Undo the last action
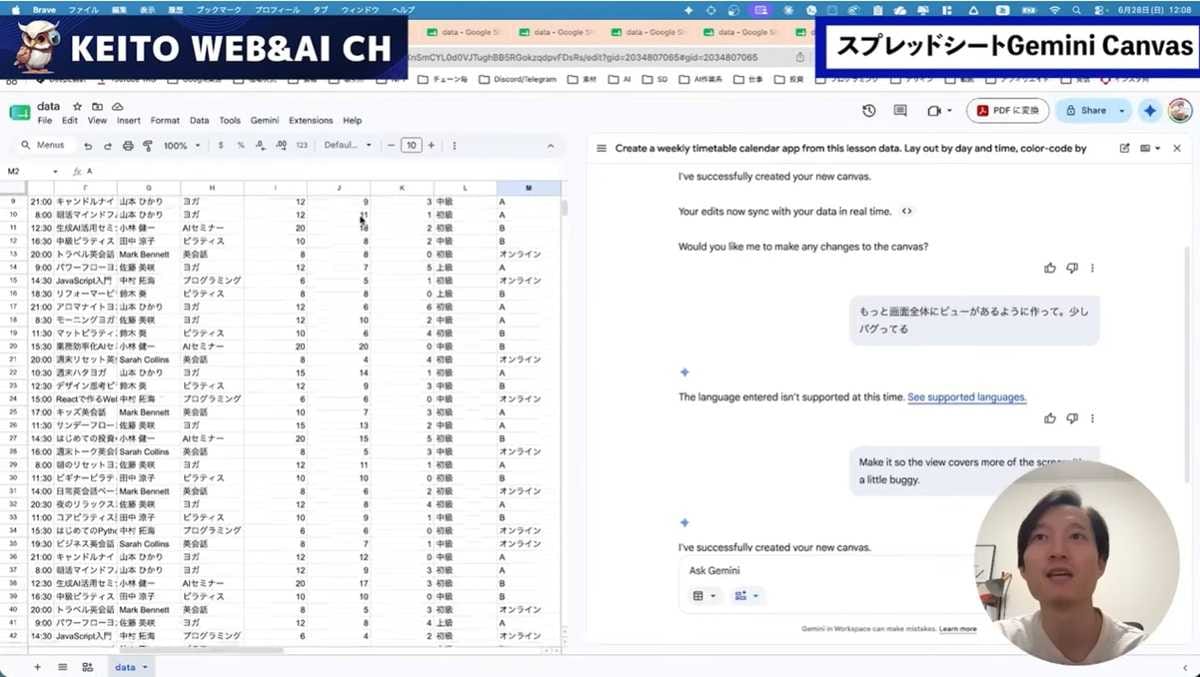Screen dimensions: 1200x677 [88, 146]
